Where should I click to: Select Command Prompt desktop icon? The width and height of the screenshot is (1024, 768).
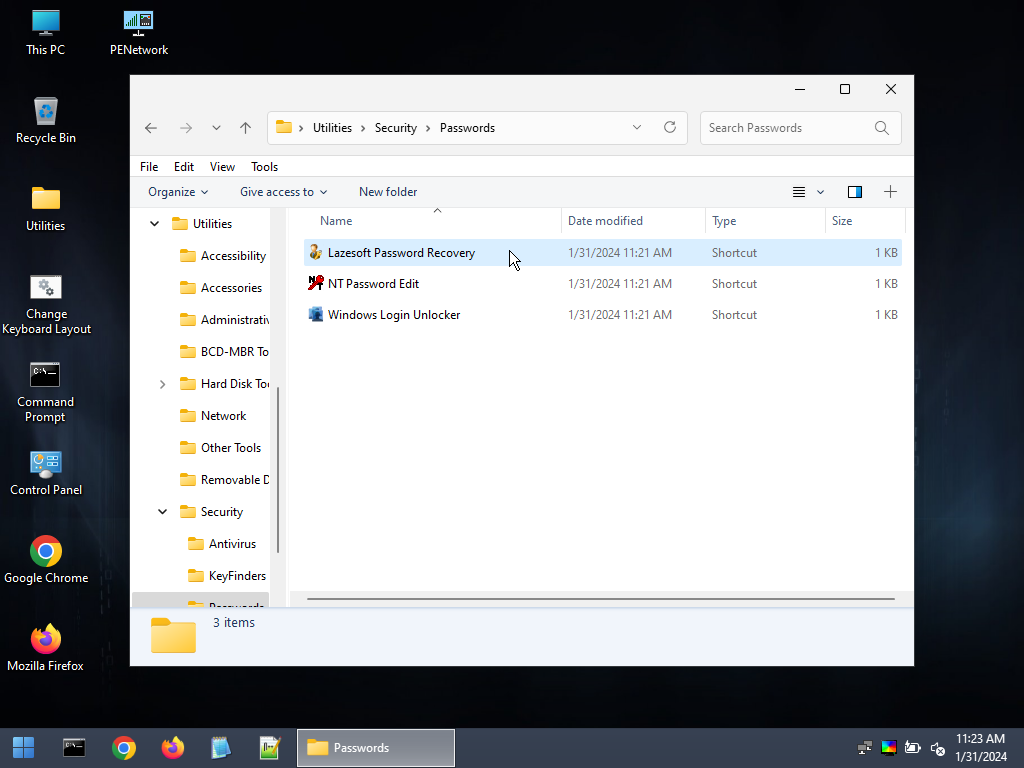[46, 392]
